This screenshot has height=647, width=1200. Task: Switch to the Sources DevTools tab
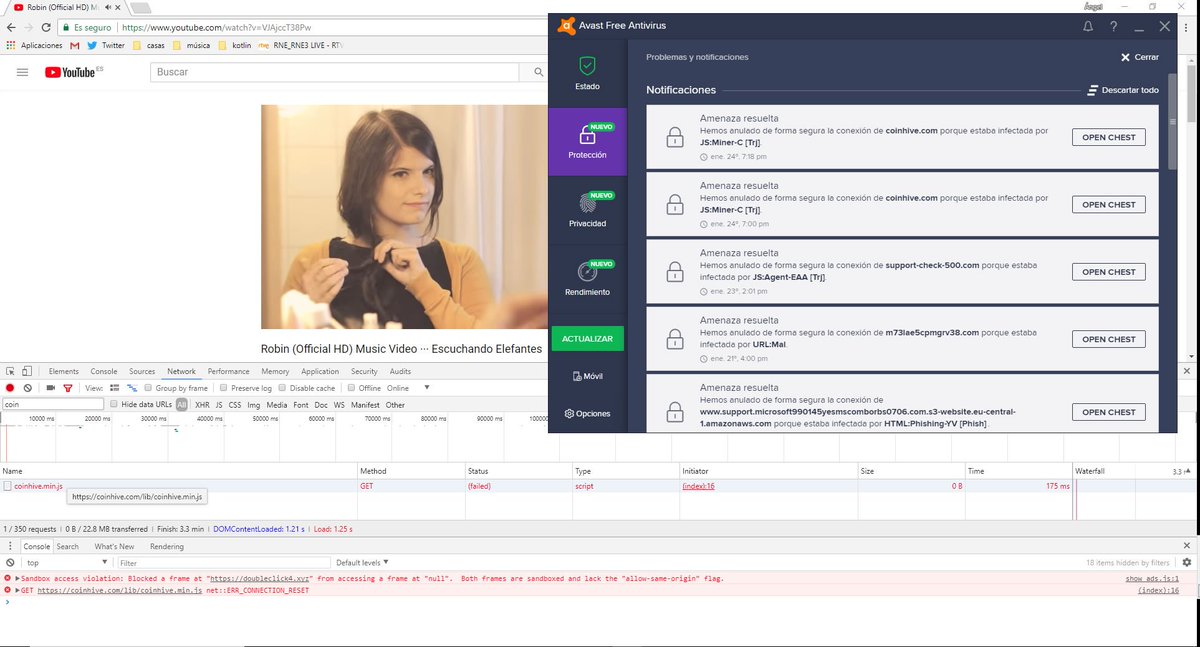click(142, 371)
